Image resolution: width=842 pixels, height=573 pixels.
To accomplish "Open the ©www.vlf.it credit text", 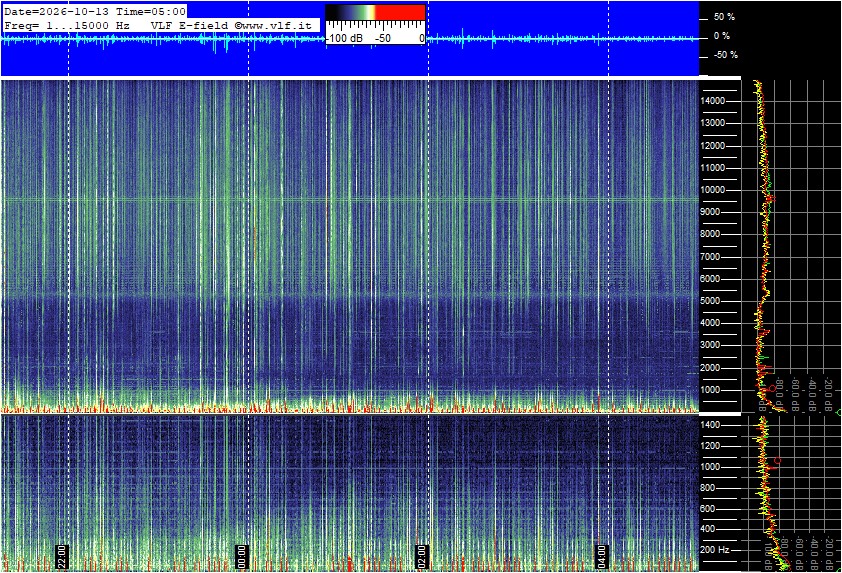I will [x=272, y=25].
